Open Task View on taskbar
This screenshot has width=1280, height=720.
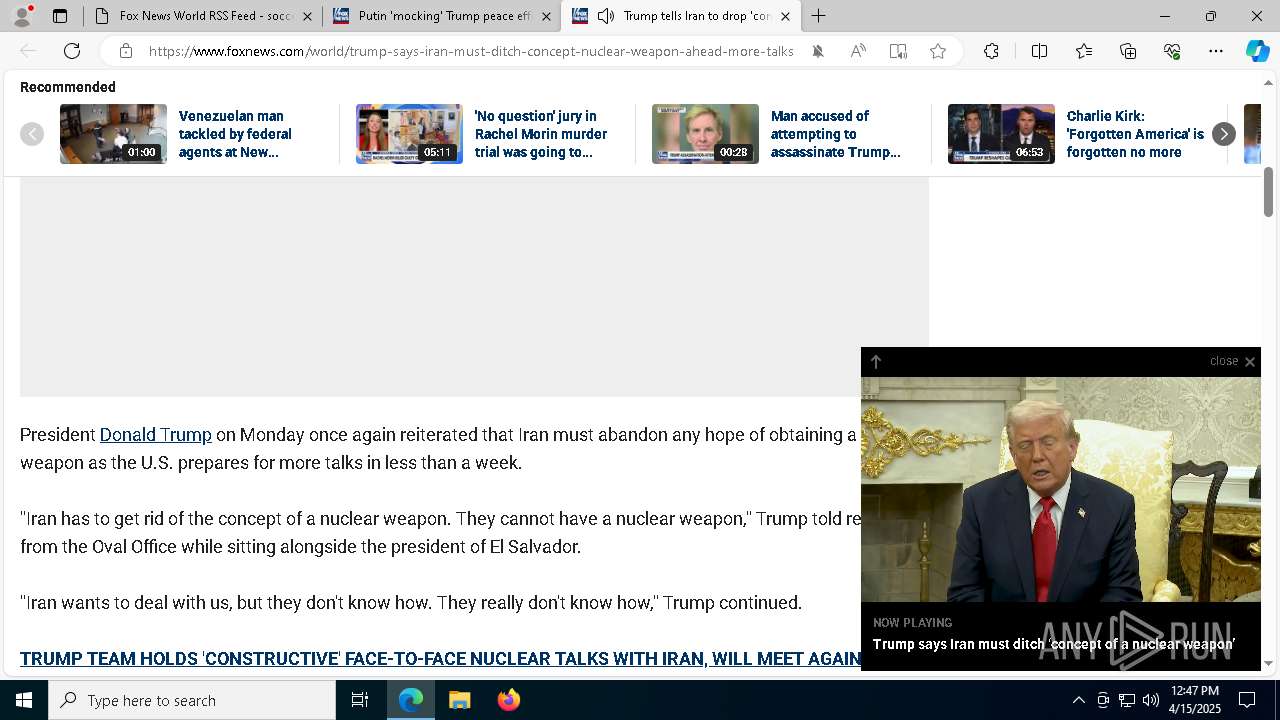(x=360, y=700)
